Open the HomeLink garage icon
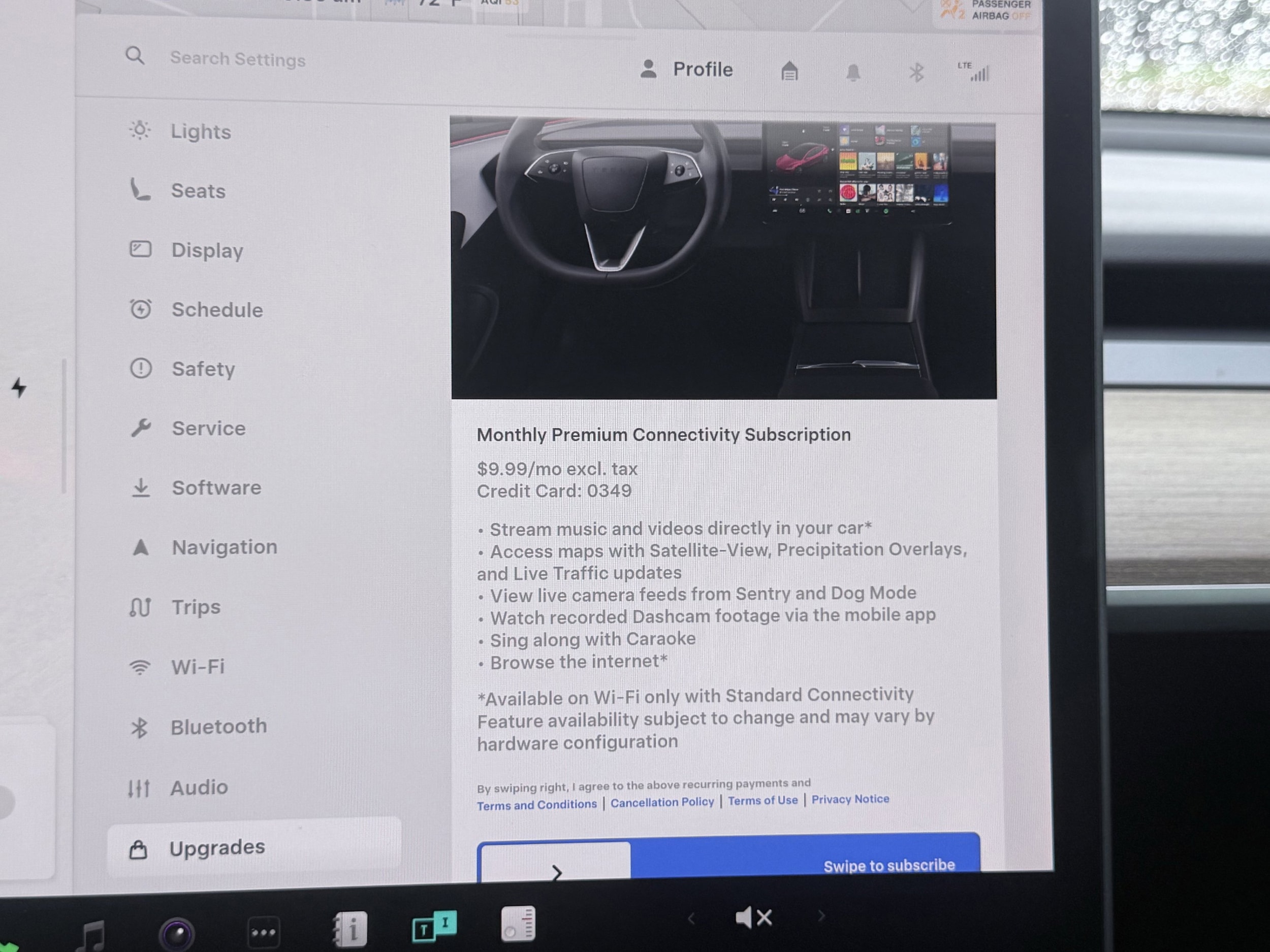This screenshot has width=1270, height=952. click(789, 72)
